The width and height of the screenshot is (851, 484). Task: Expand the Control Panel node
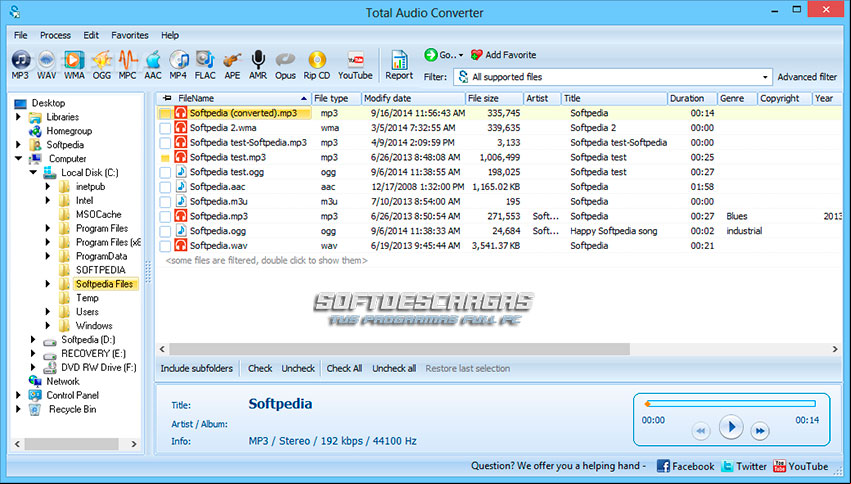pos(19,395)
